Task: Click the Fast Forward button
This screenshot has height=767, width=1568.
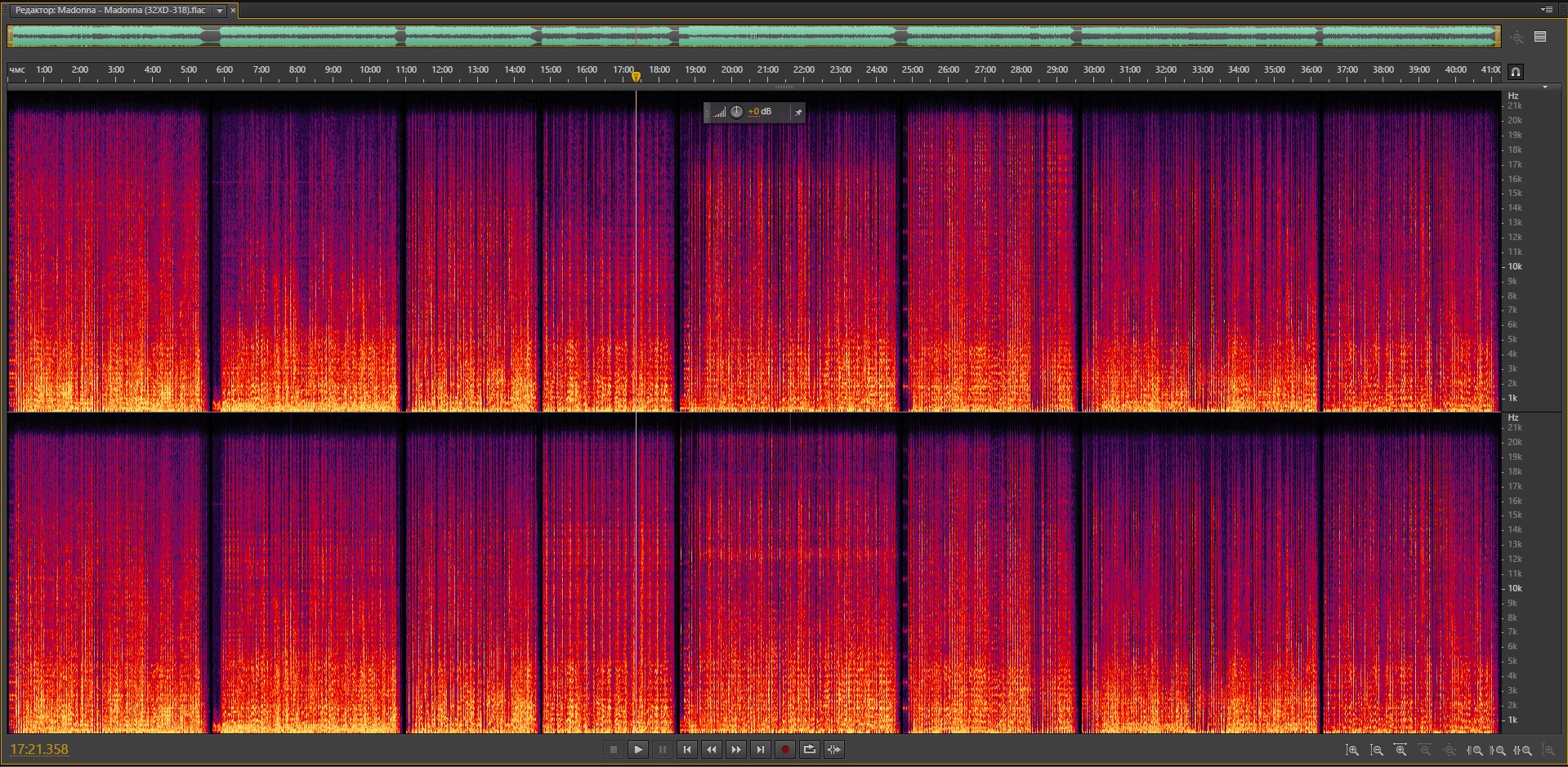Action: point(735,750)
